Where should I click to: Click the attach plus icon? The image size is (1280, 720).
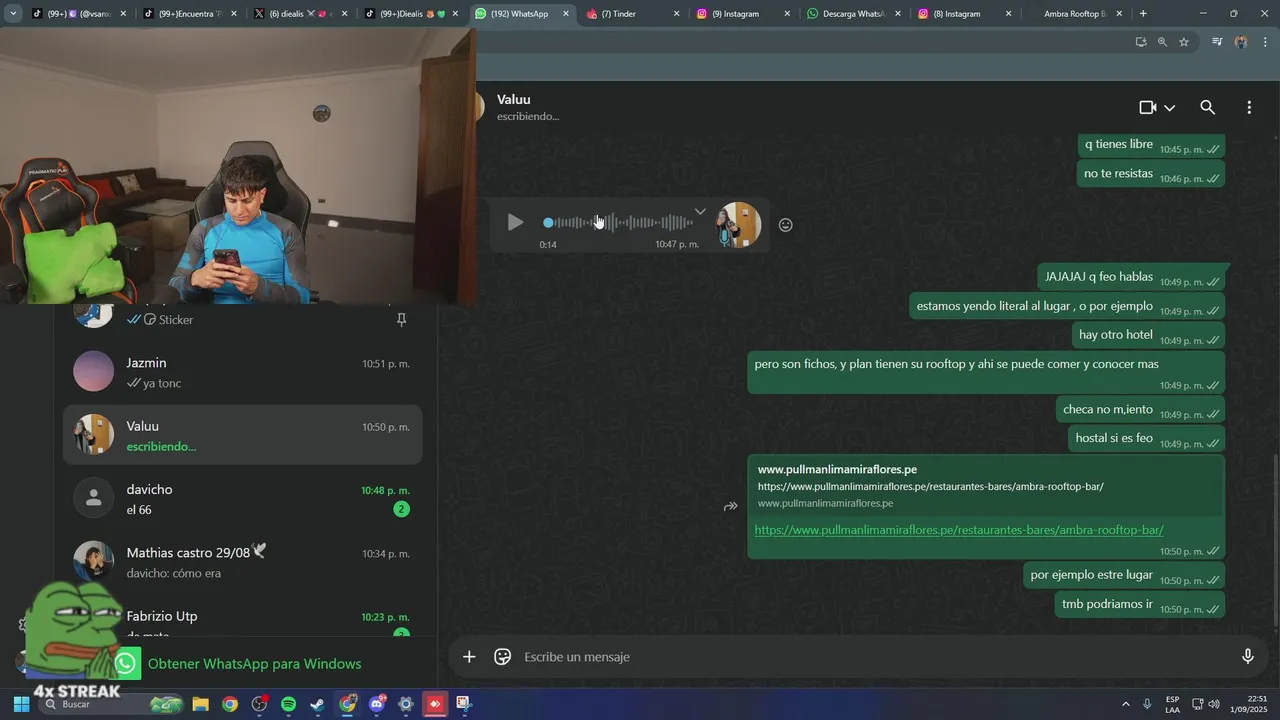click(469, 657)
